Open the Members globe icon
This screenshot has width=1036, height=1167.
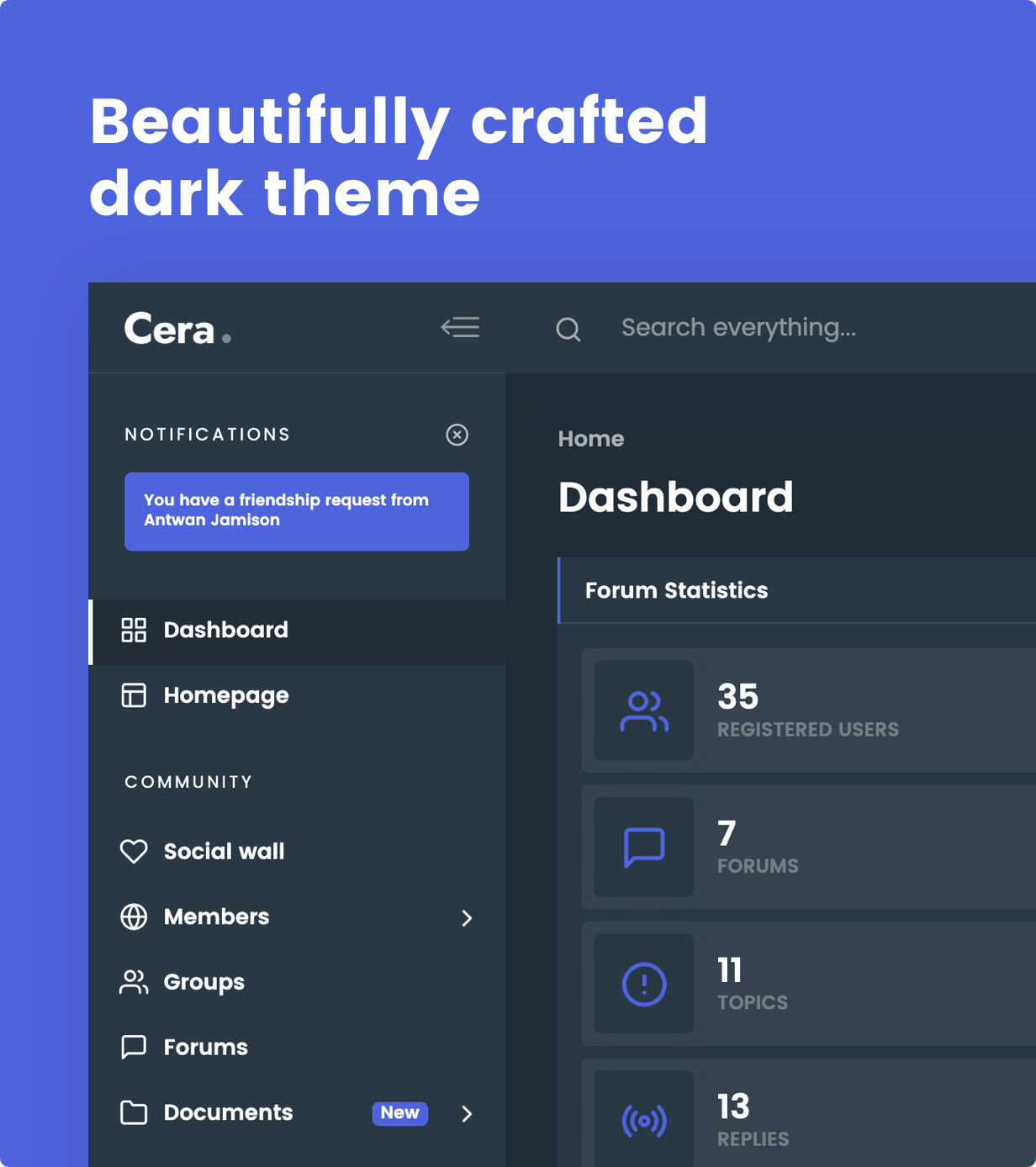coord(134,916)
